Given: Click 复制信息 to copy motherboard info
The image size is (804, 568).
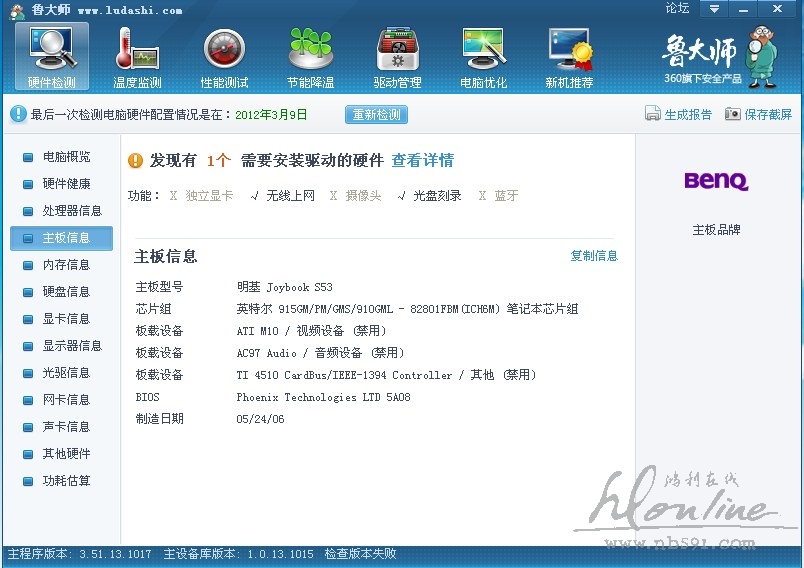Looking at the screenshot, I should (594, 255).
